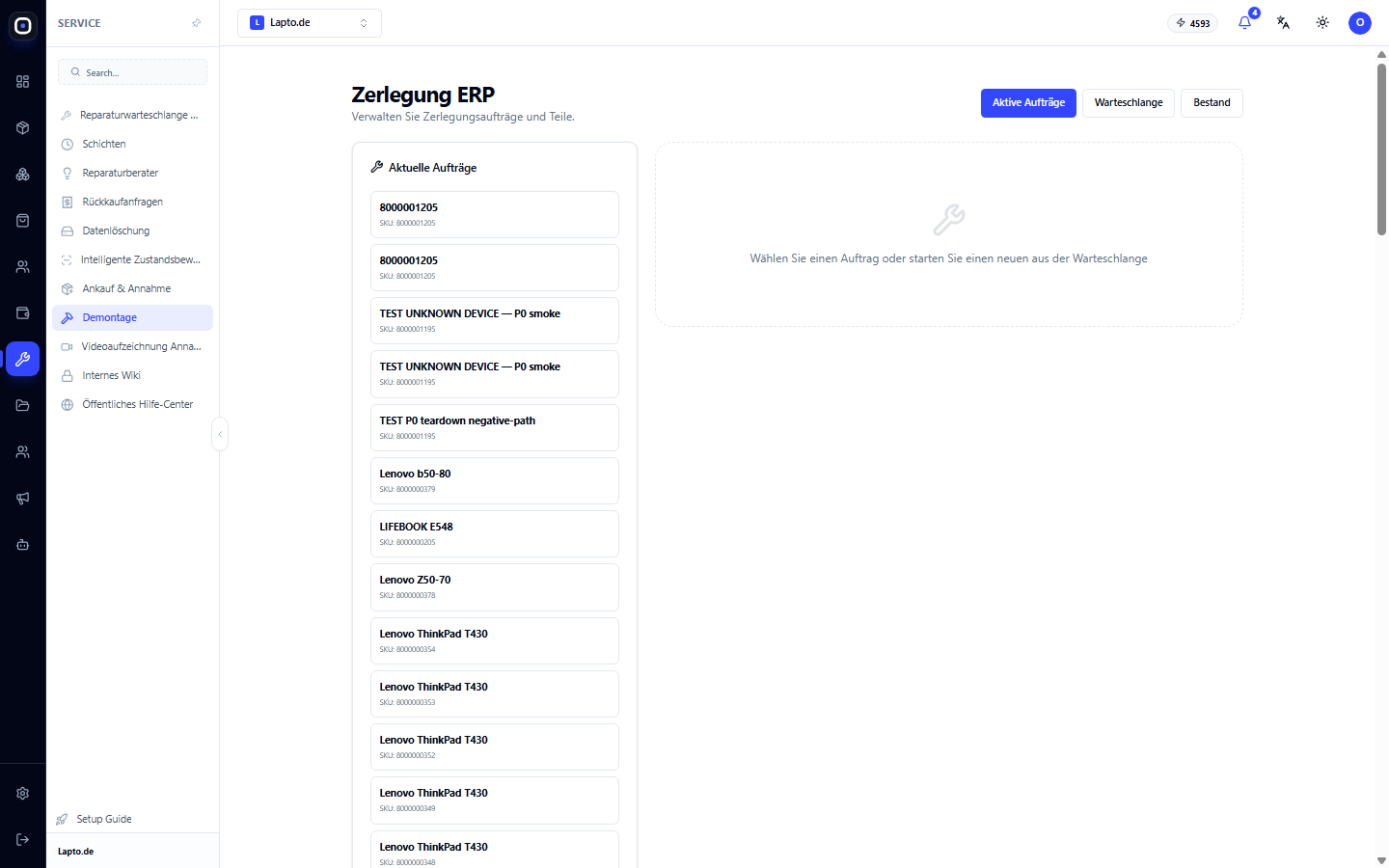This screenshot has width=1389, height=868.
Task: Open the user avatar menu
Action: (x=1360, y=23)
